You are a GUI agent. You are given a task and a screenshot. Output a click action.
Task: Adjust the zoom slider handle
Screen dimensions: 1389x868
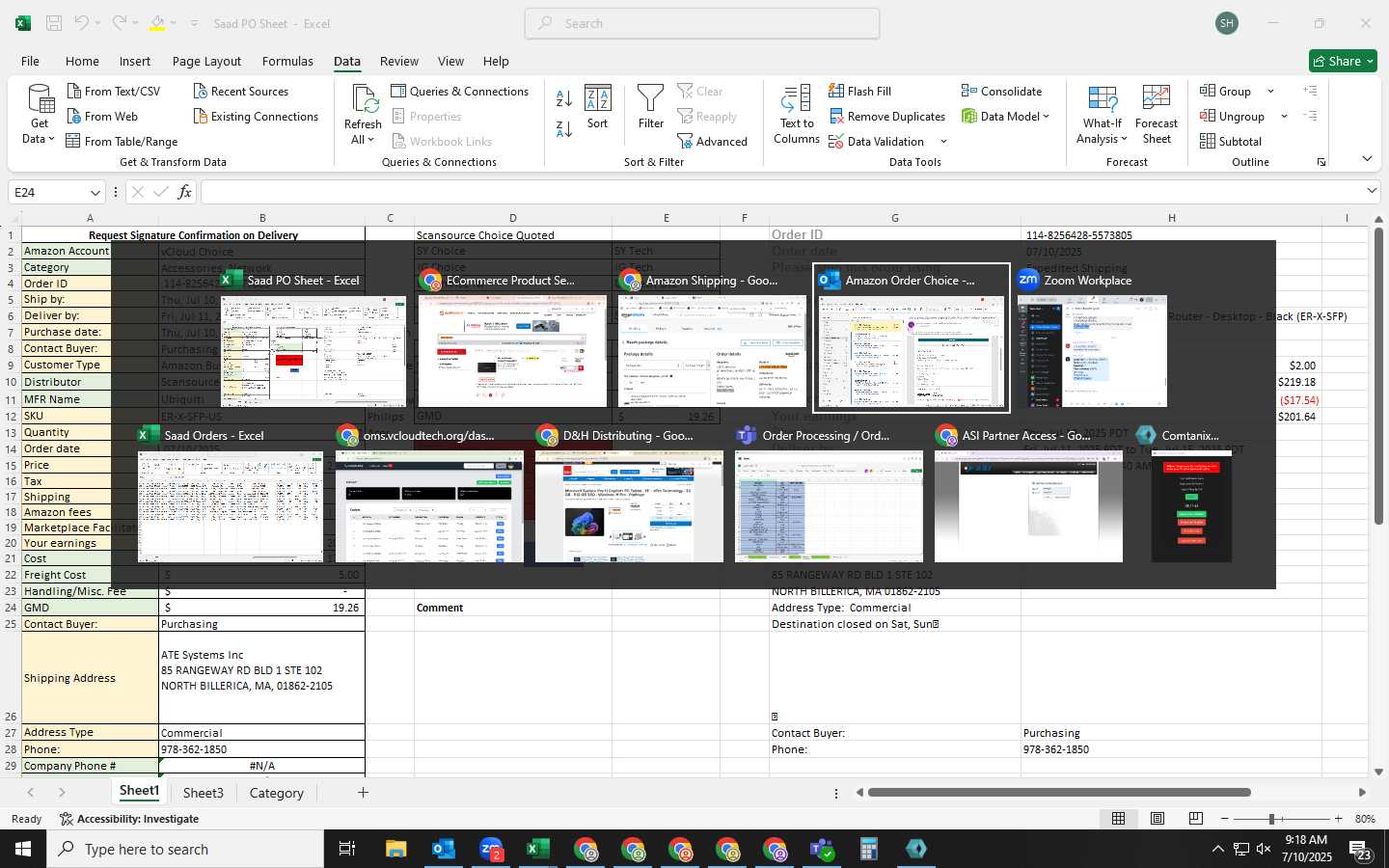1271,819
